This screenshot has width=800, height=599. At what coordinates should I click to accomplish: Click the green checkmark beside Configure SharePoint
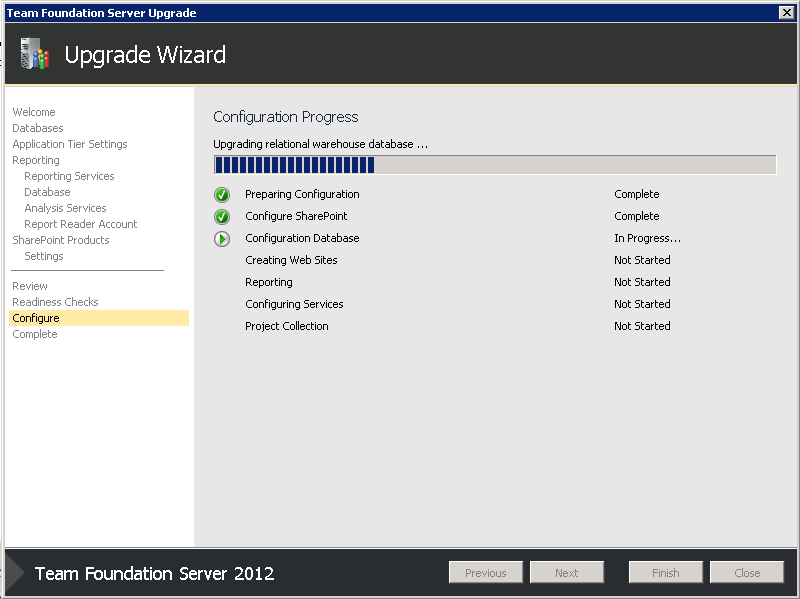coord(222,217)
